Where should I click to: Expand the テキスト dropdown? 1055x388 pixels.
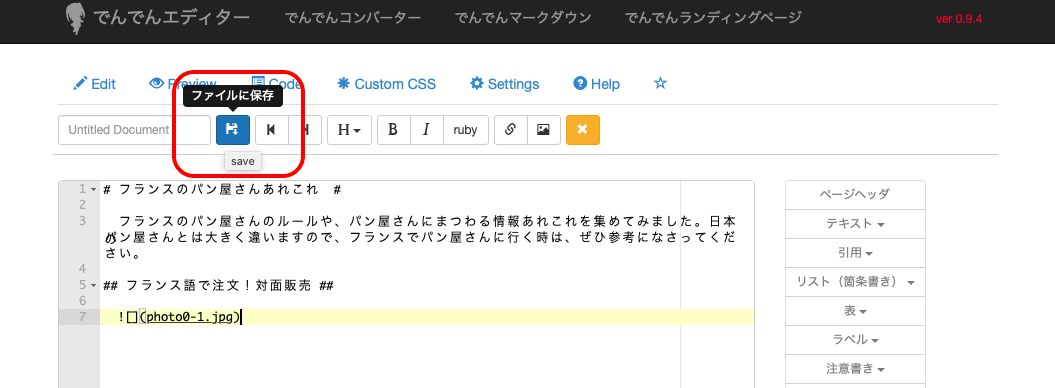coord(855,223)
